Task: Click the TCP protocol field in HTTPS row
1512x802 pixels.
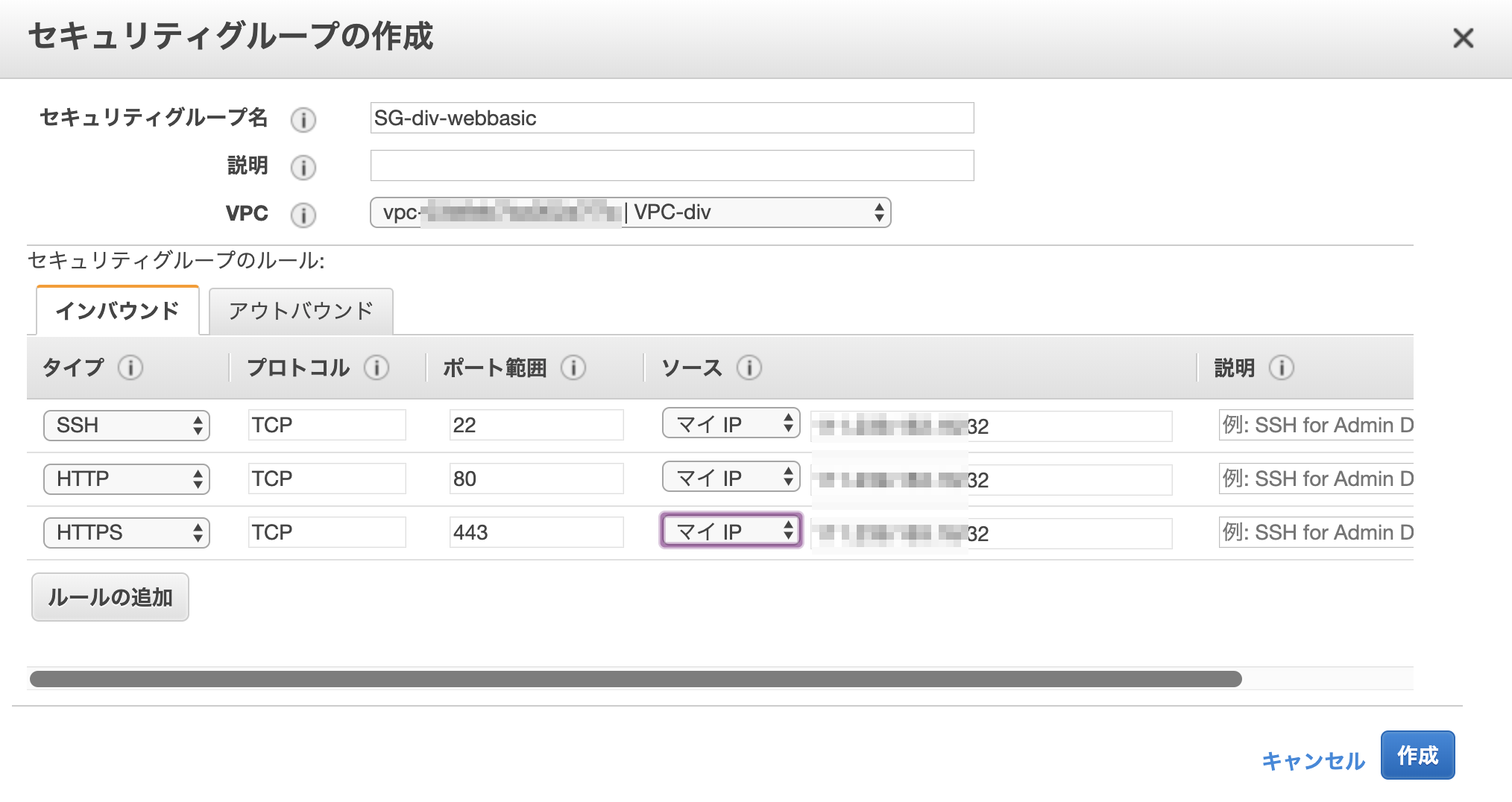Action: coord(327,533)
